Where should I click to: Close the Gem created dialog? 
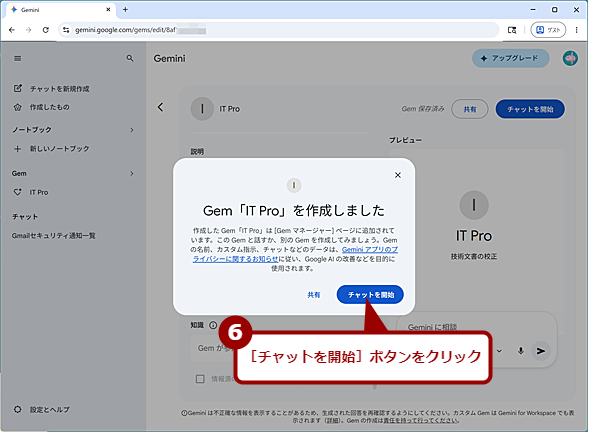point(398,175)
